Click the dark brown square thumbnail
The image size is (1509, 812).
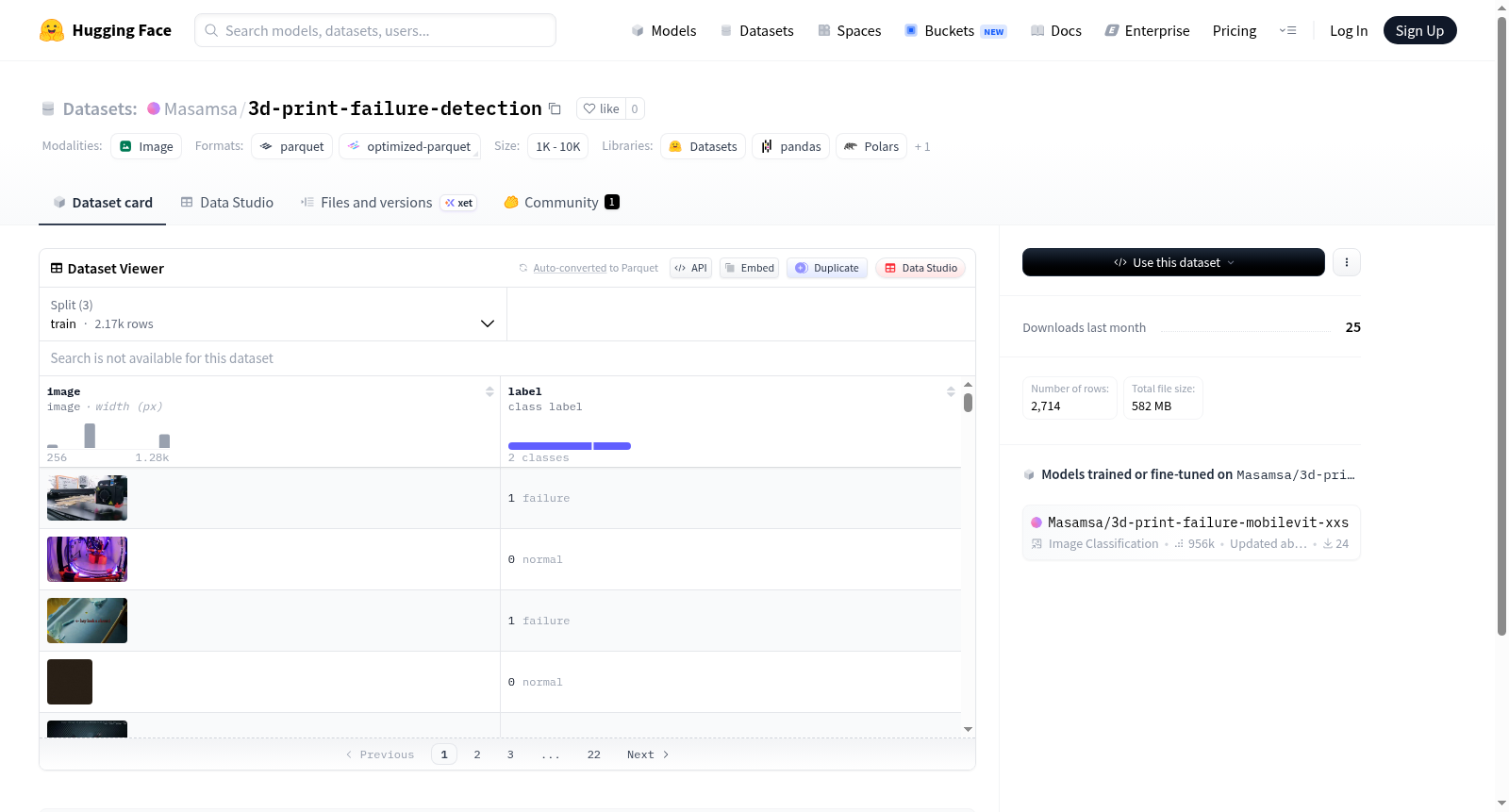point(70,682)
